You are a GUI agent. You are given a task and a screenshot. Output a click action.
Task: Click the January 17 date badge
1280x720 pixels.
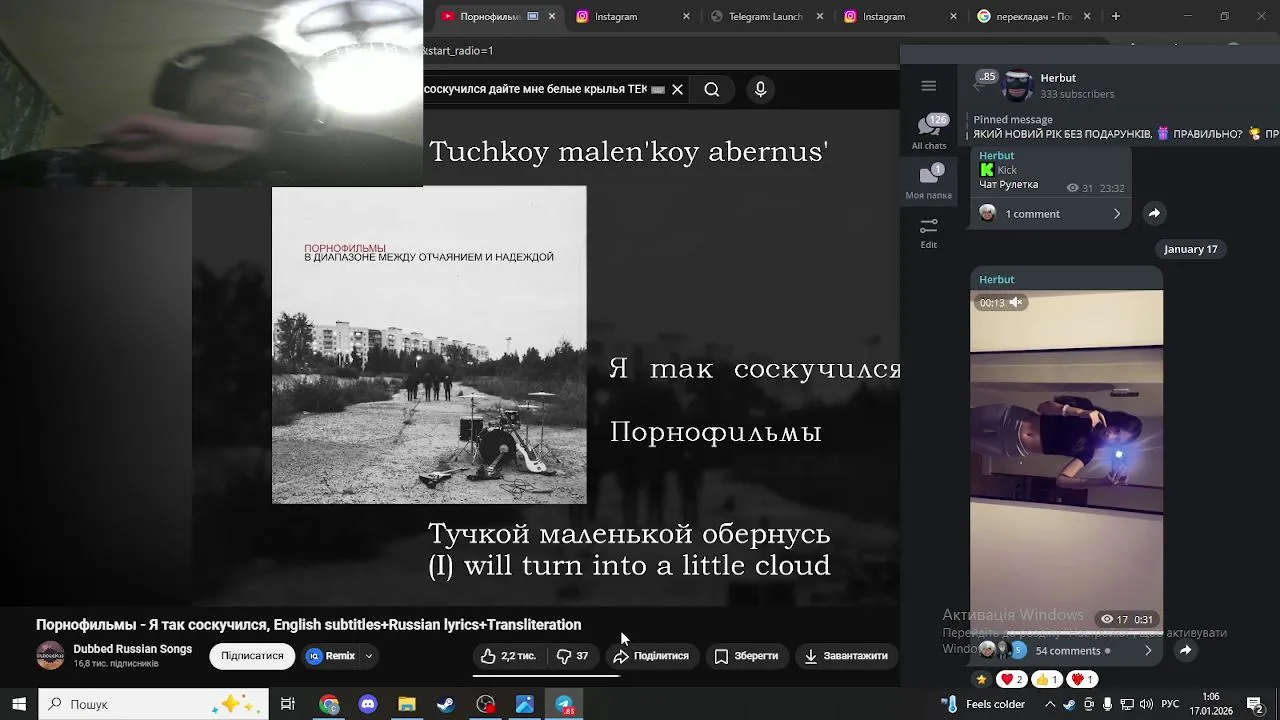pos(1190,249)
